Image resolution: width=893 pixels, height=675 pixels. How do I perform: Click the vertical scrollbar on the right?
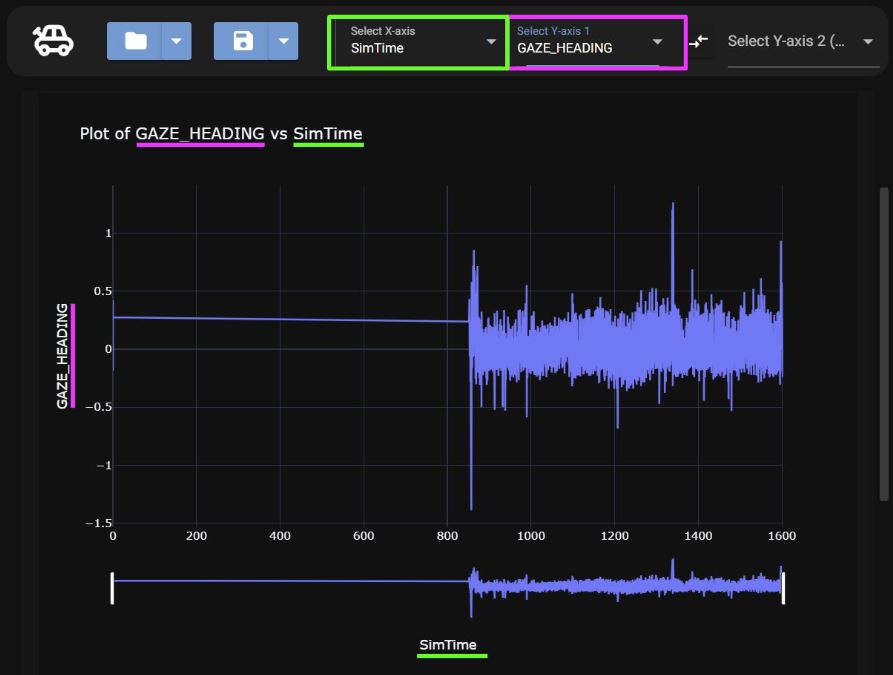[x=884, y=344]
